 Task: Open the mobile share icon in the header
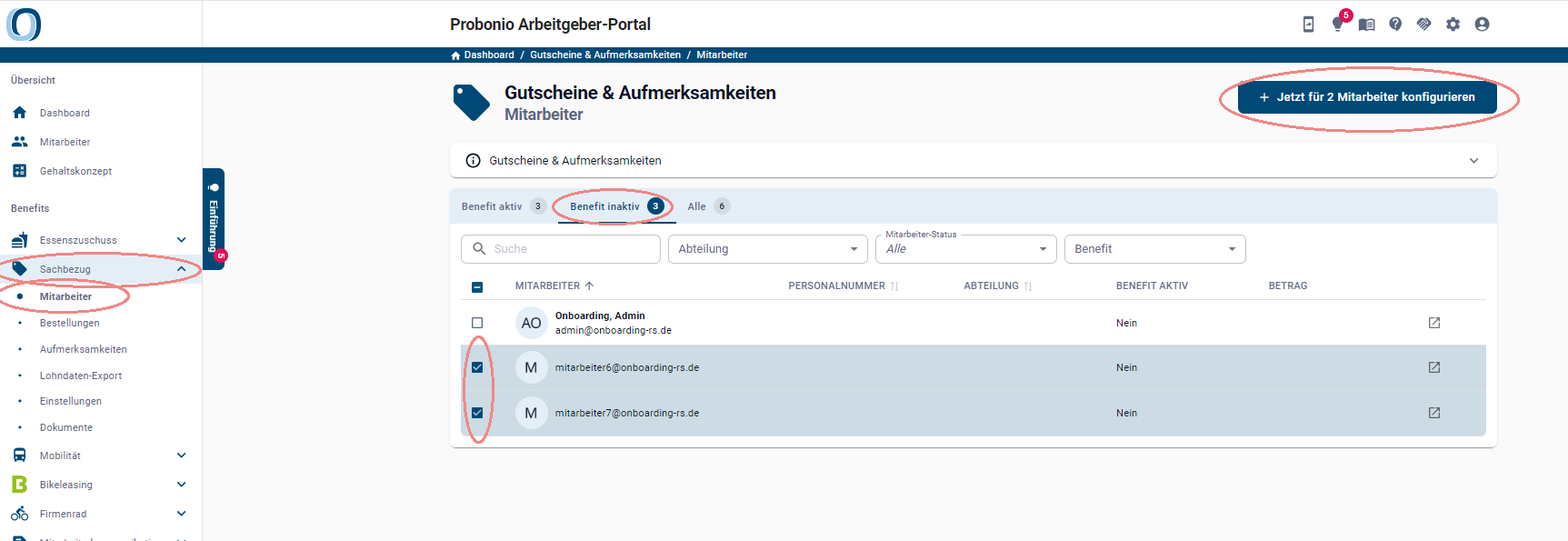click(x=1308, y=25)
